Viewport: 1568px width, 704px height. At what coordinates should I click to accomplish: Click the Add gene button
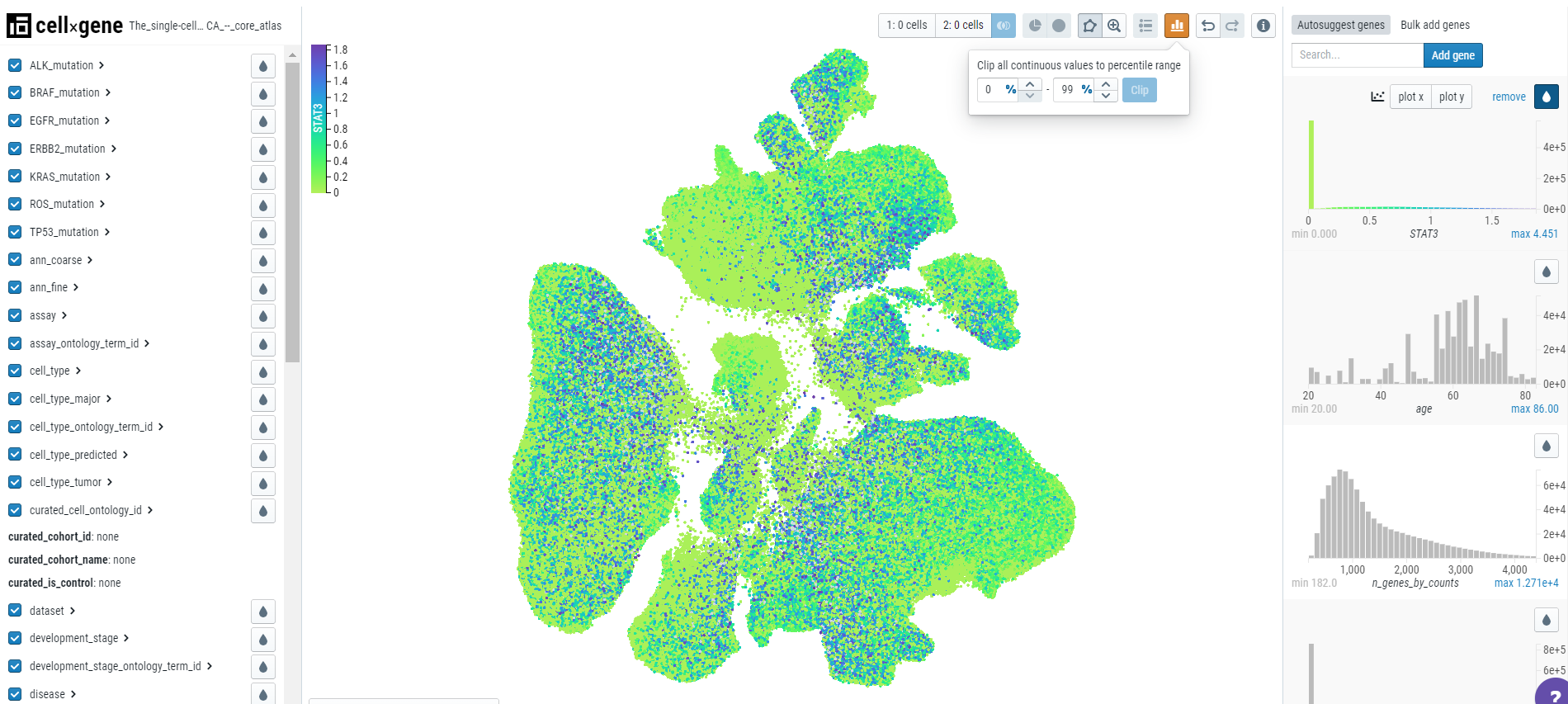(1453, 55)
